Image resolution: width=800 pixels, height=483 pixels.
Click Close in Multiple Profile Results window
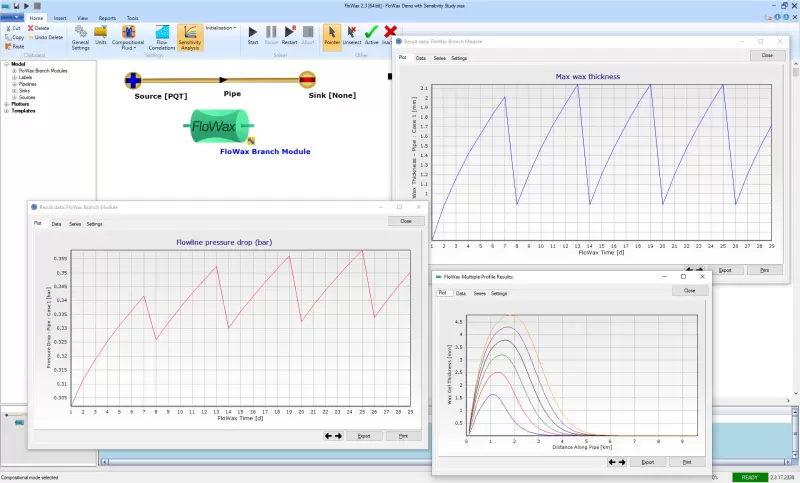tap(689, 290)
